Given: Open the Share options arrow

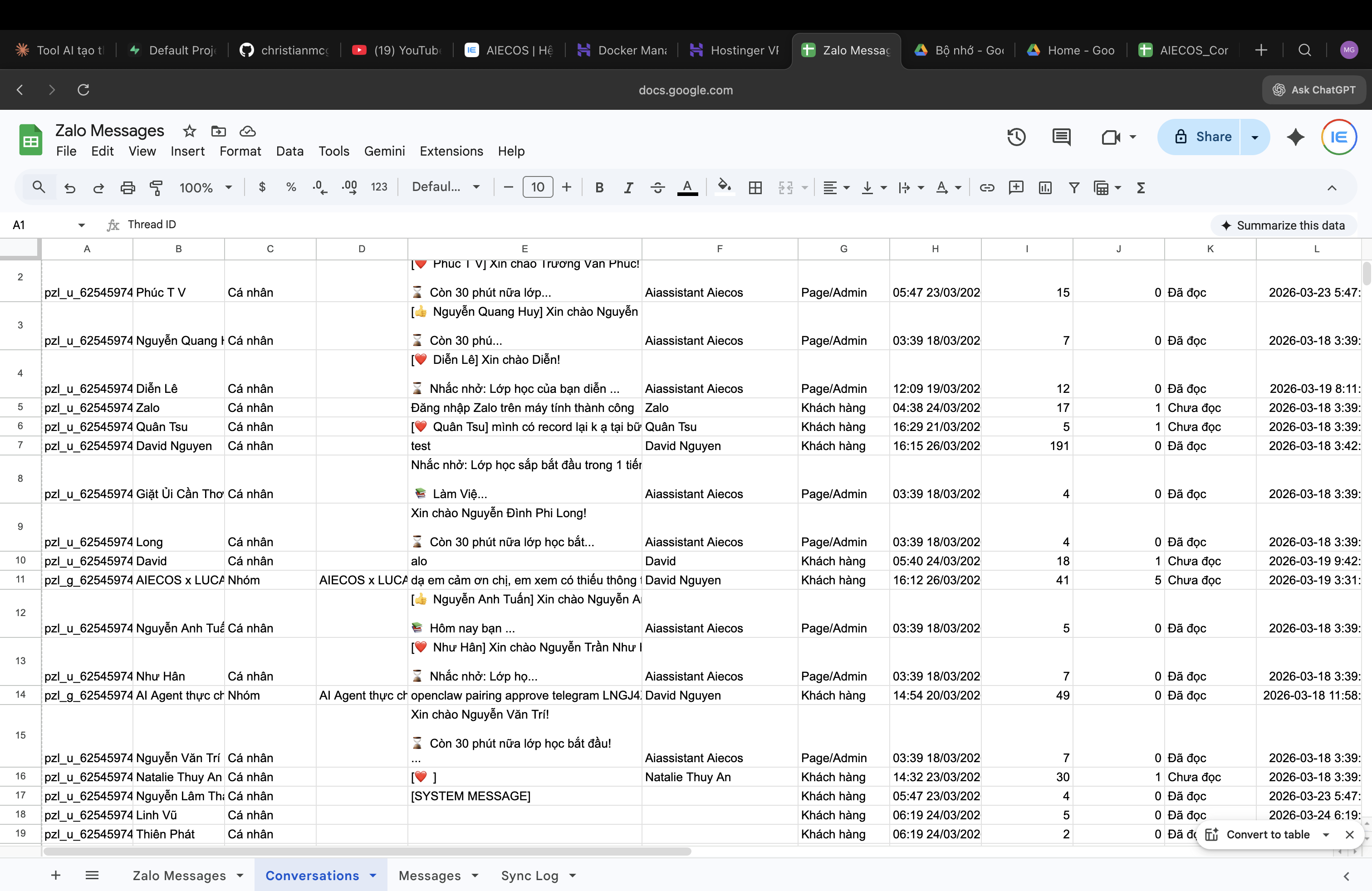Looking at the screenshot, I should click(1254, 137).
